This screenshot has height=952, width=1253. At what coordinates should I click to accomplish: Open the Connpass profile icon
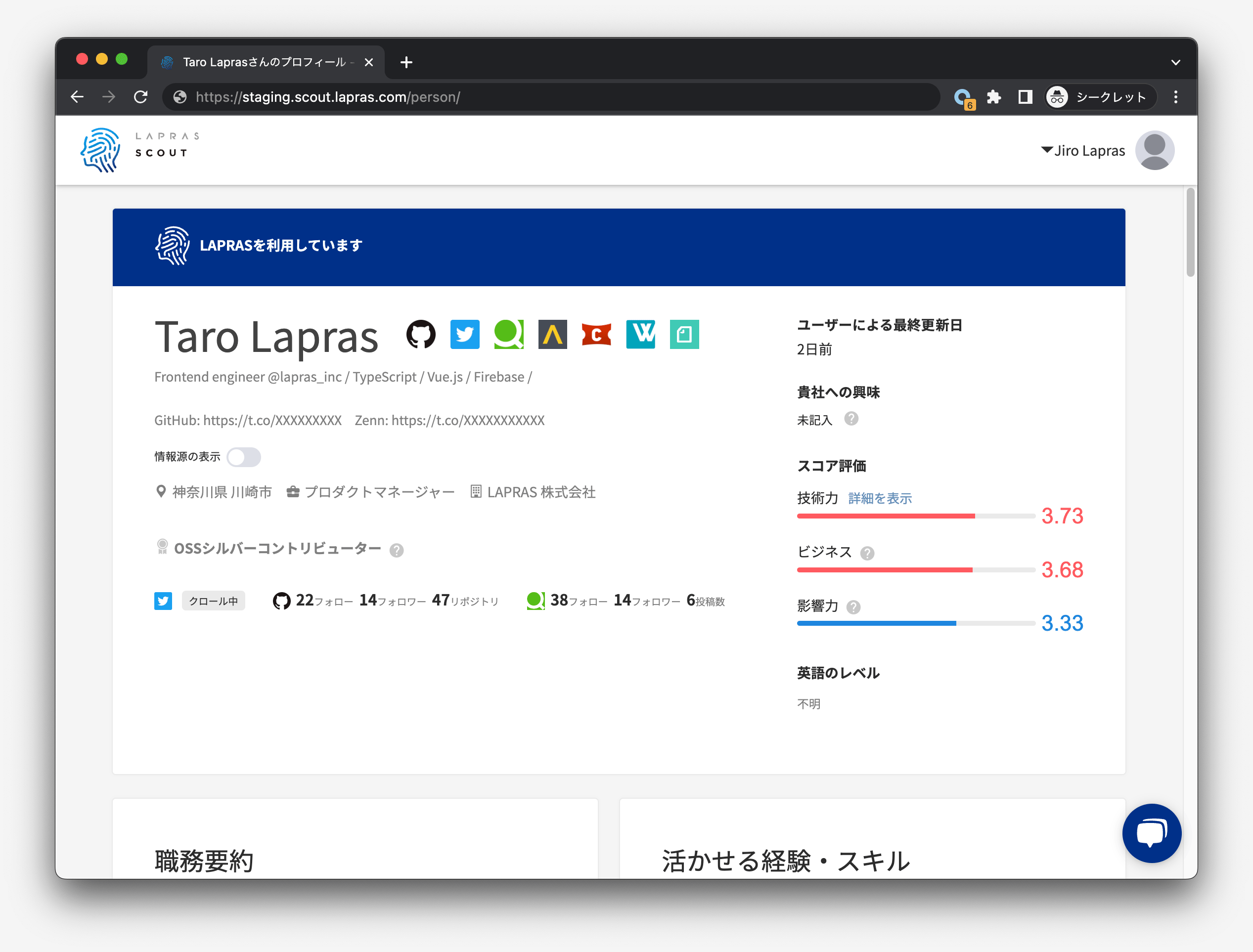coord(596,335)
